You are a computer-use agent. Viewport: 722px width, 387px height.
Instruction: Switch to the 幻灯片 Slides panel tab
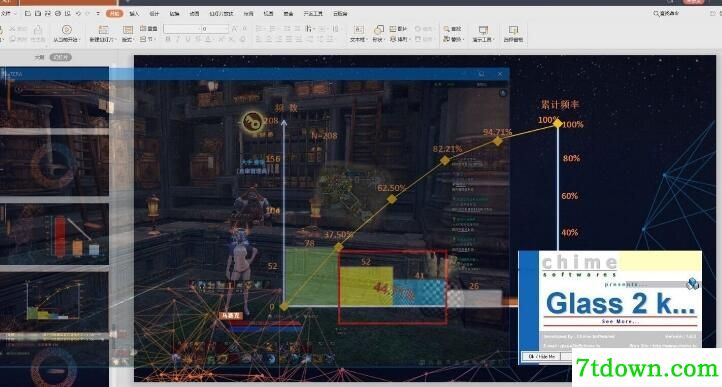tap(61, 58)
